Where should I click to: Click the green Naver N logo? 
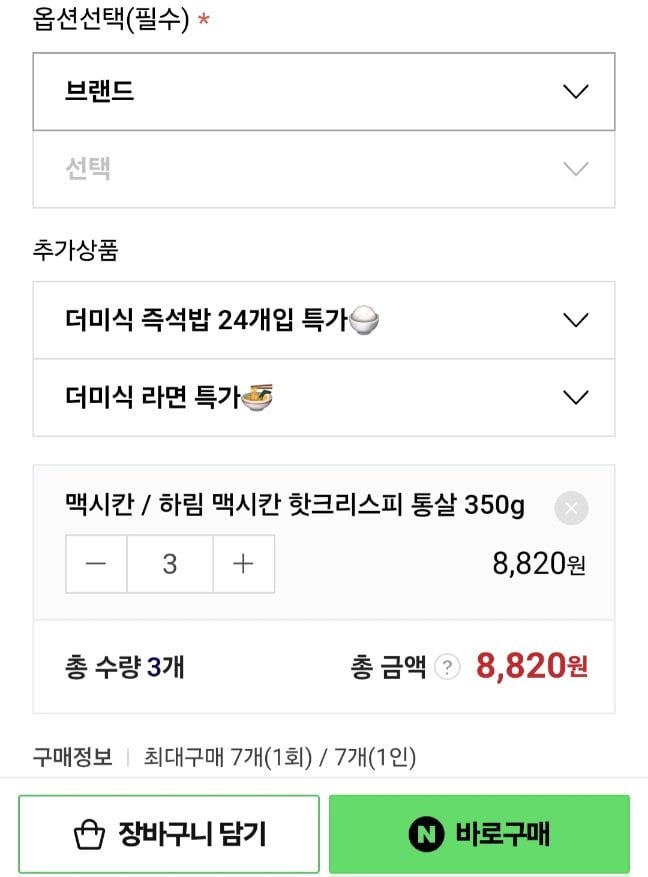coord(426,834)
